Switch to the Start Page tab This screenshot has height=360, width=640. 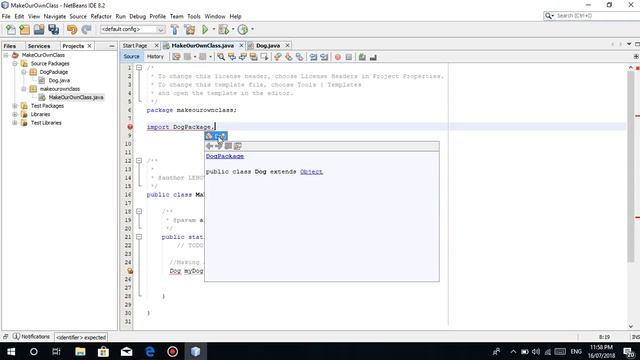[135, 46]
